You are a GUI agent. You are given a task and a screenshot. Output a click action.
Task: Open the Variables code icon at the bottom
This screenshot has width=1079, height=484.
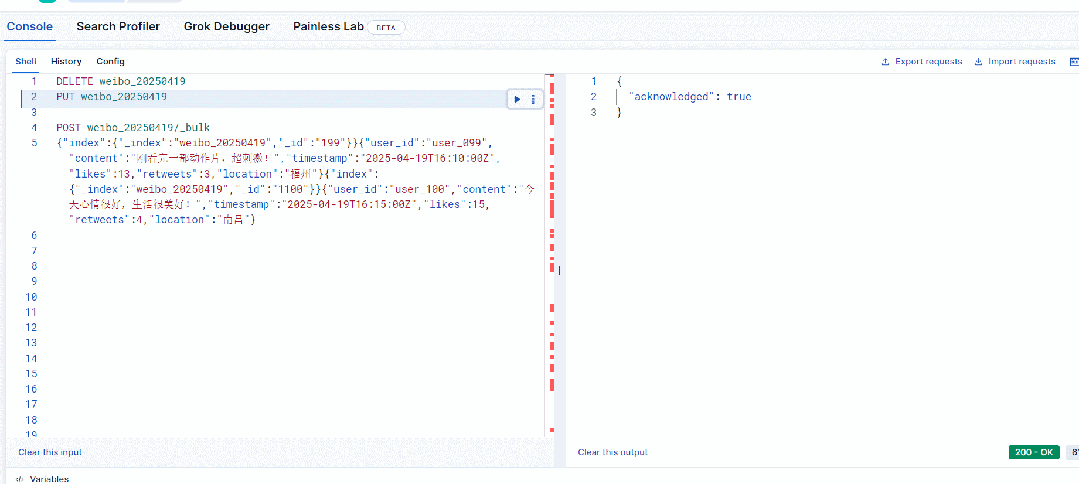coord(20,478)
